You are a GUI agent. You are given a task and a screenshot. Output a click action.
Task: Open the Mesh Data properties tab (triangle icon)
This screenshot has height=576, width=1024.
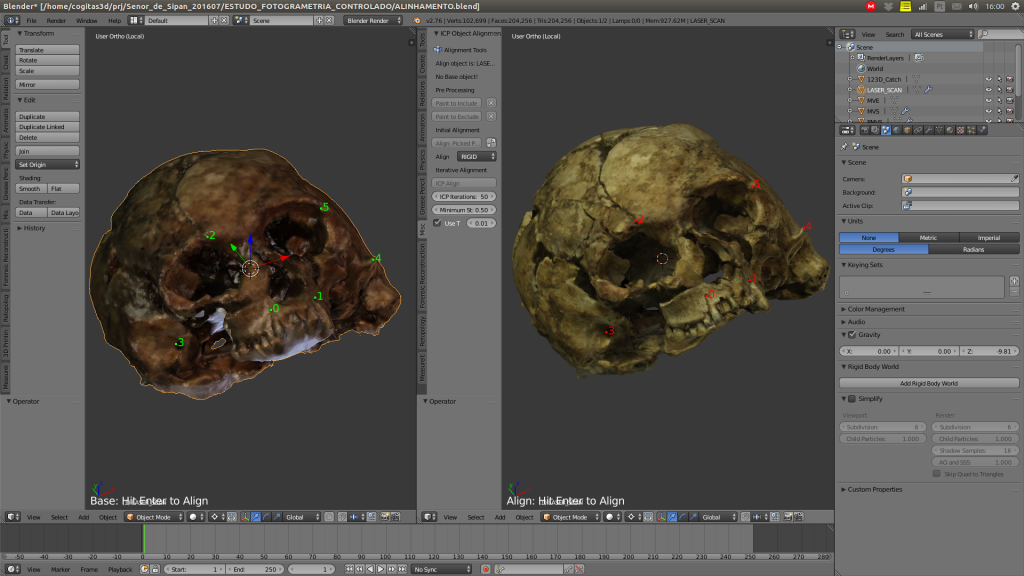tap(939, 131)
